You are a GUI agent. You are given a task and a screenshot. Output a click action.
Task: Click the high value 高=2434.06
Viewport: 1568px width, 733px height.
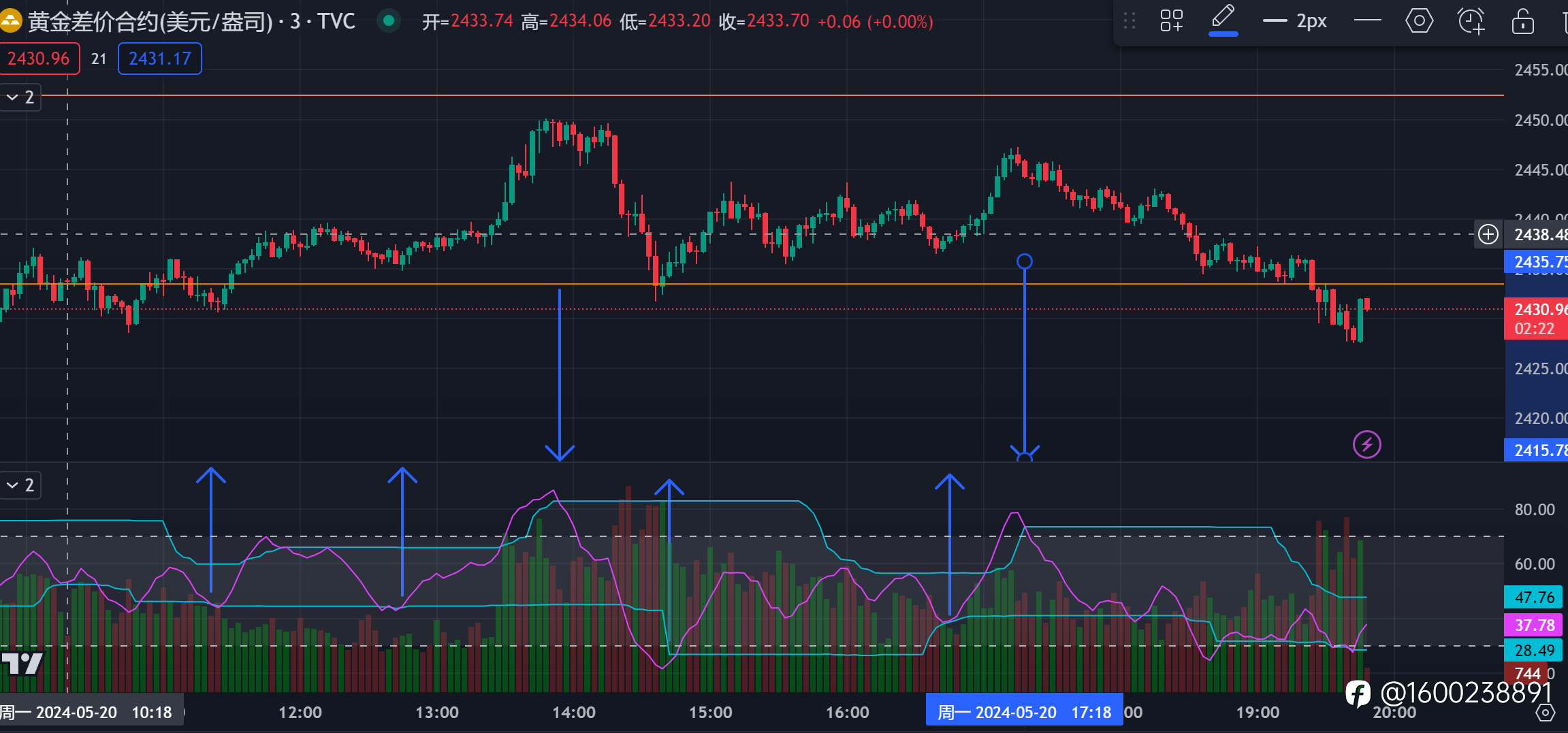pos(566,21)
